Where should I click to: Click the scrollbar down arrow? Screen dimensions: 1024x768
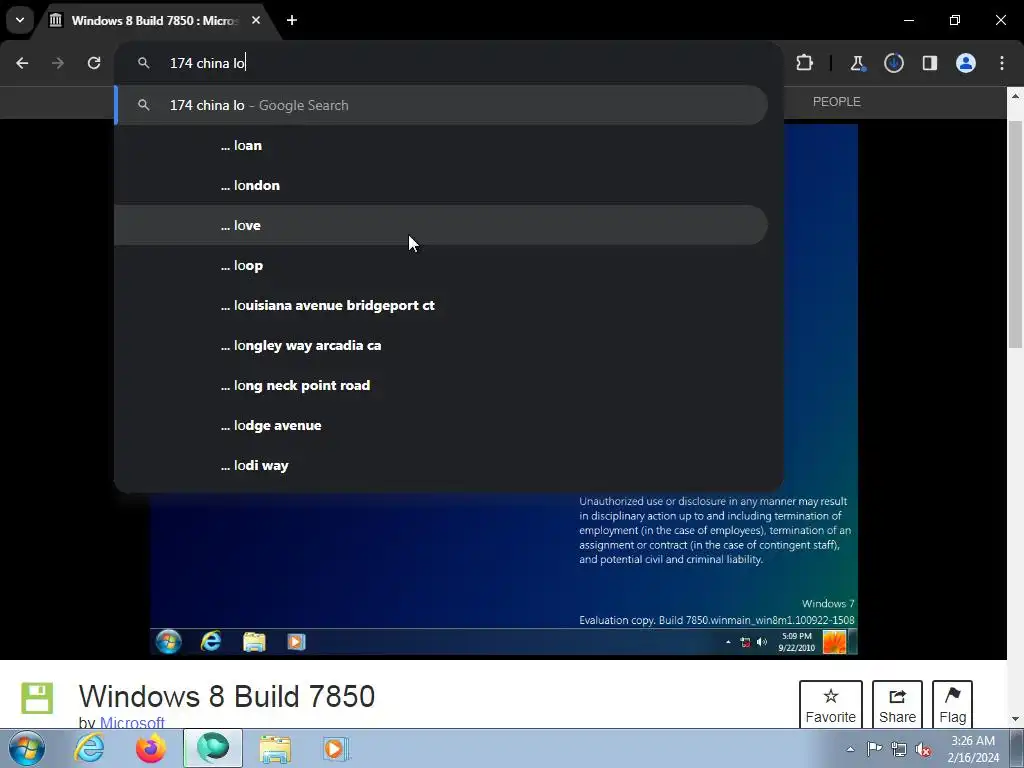pyautogui.click(x=1016, y=720)
